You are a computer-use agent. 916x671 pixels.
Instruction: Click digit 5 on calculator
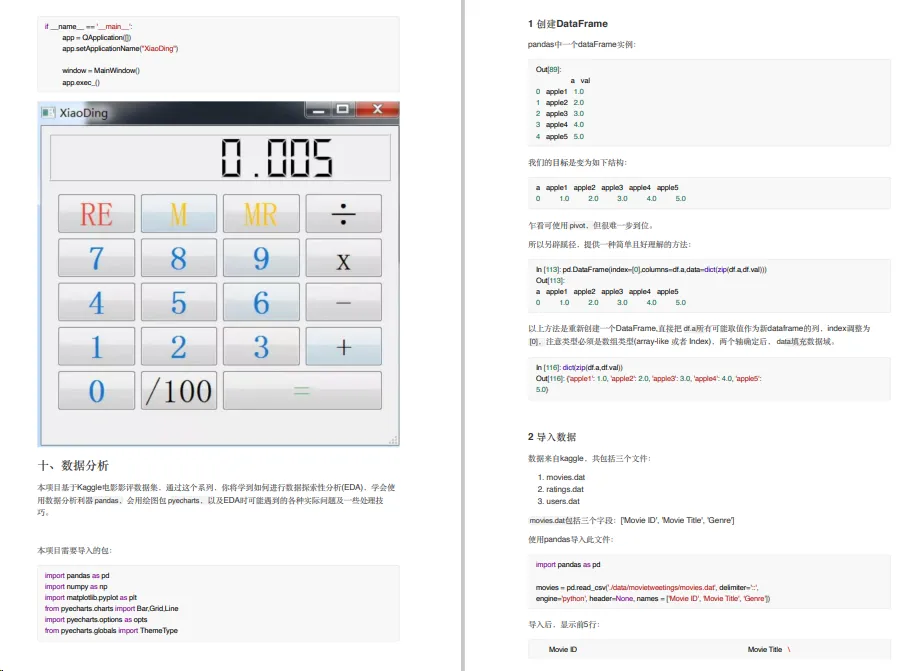(x=179, y=303)
